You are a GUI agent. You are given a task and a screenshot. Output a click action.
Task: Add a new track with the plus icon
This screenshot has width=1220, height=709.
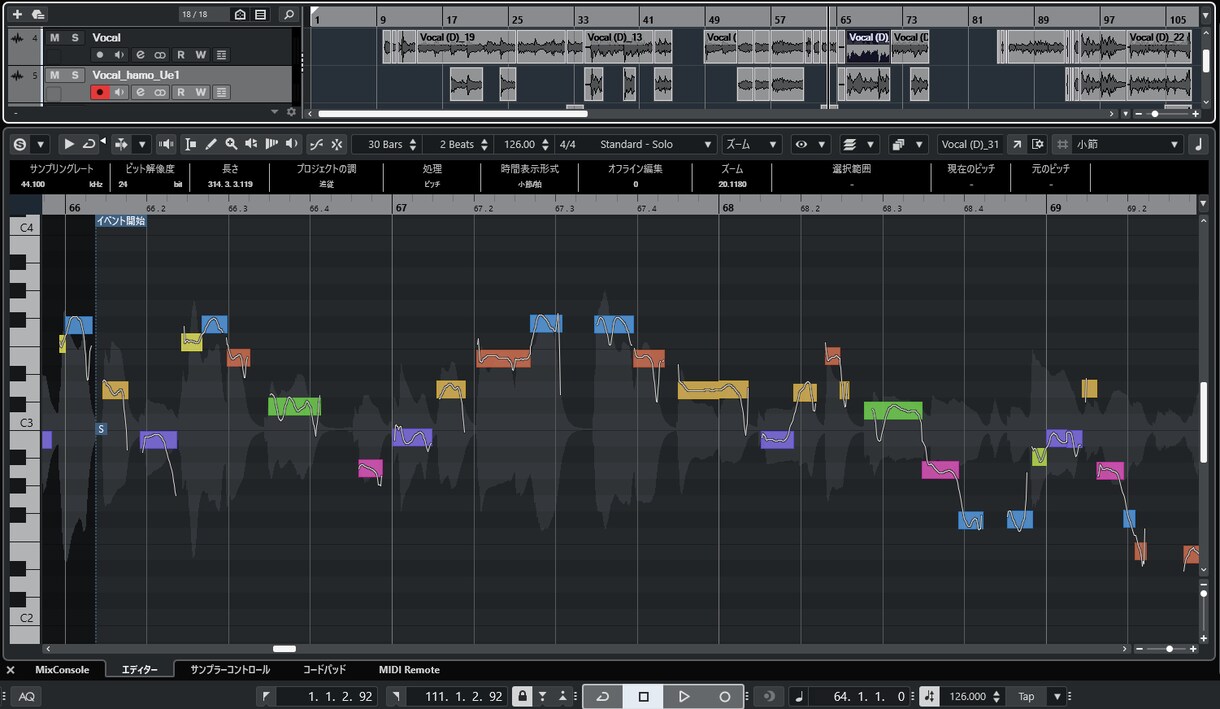tap(16, 14)
